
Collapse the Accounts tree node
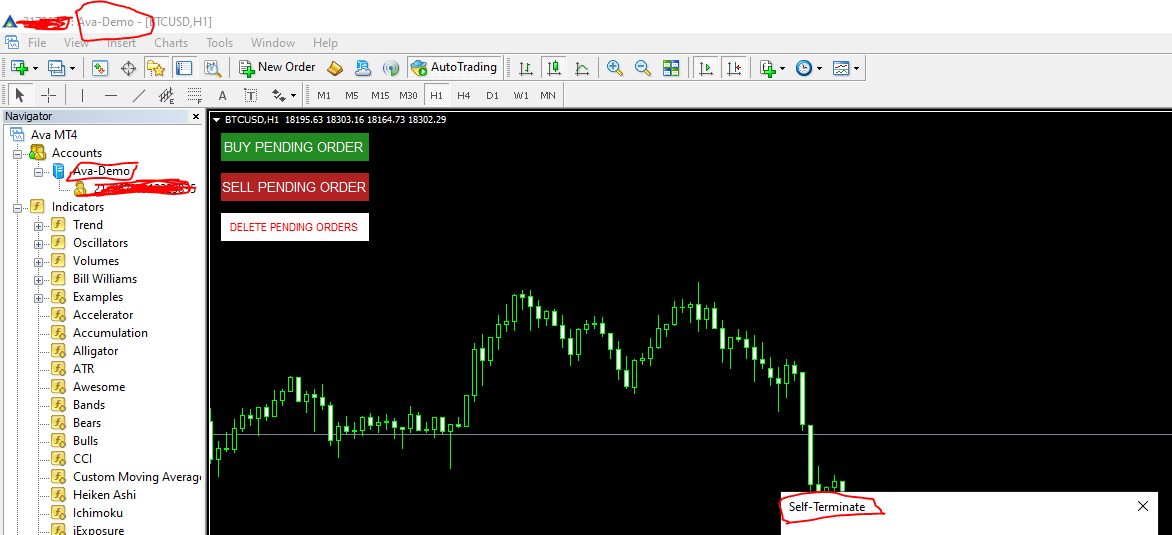pos(17,153)
